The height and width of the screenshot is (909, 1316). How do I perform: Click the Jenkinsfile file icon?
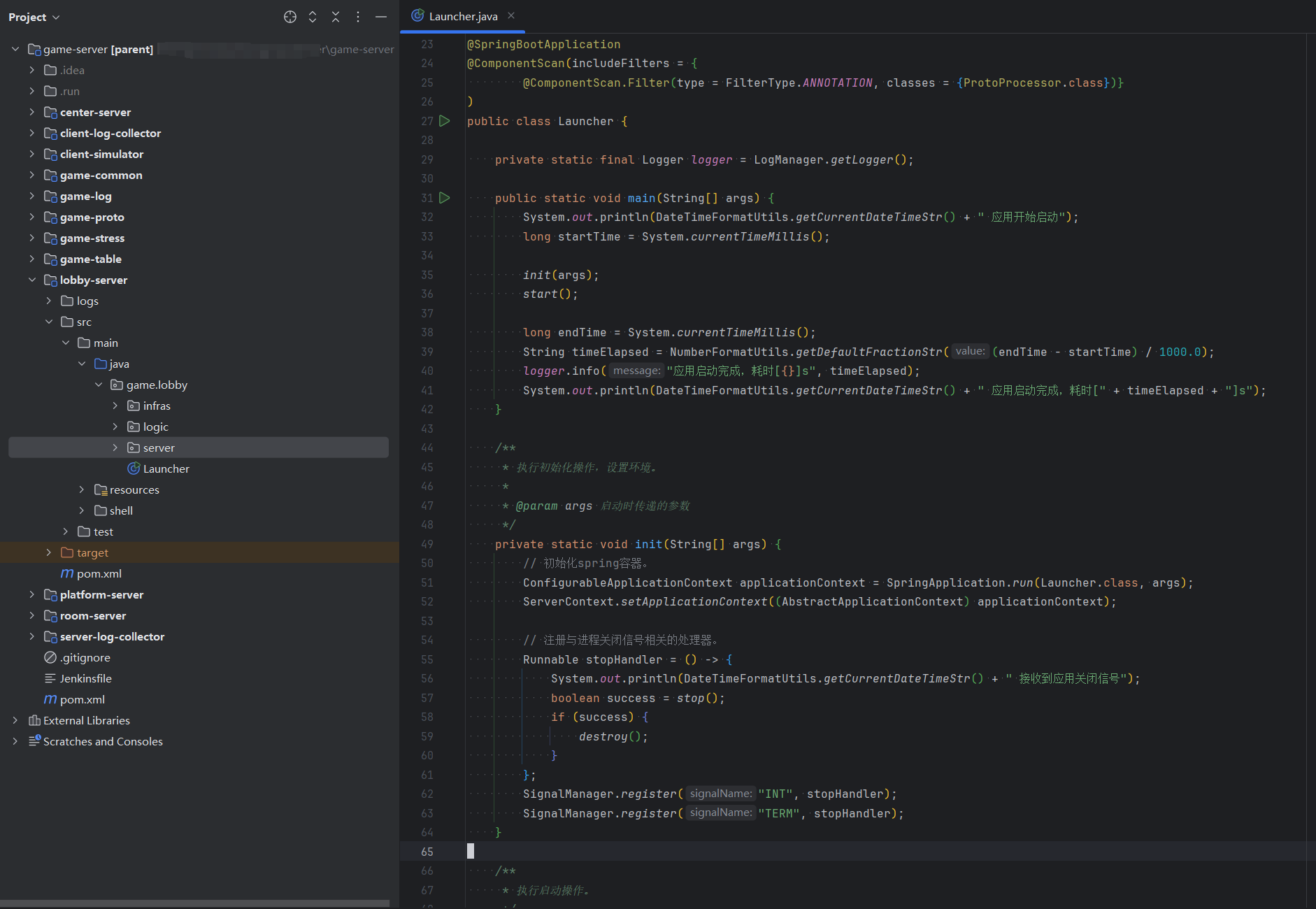click(x=50, y=678)
